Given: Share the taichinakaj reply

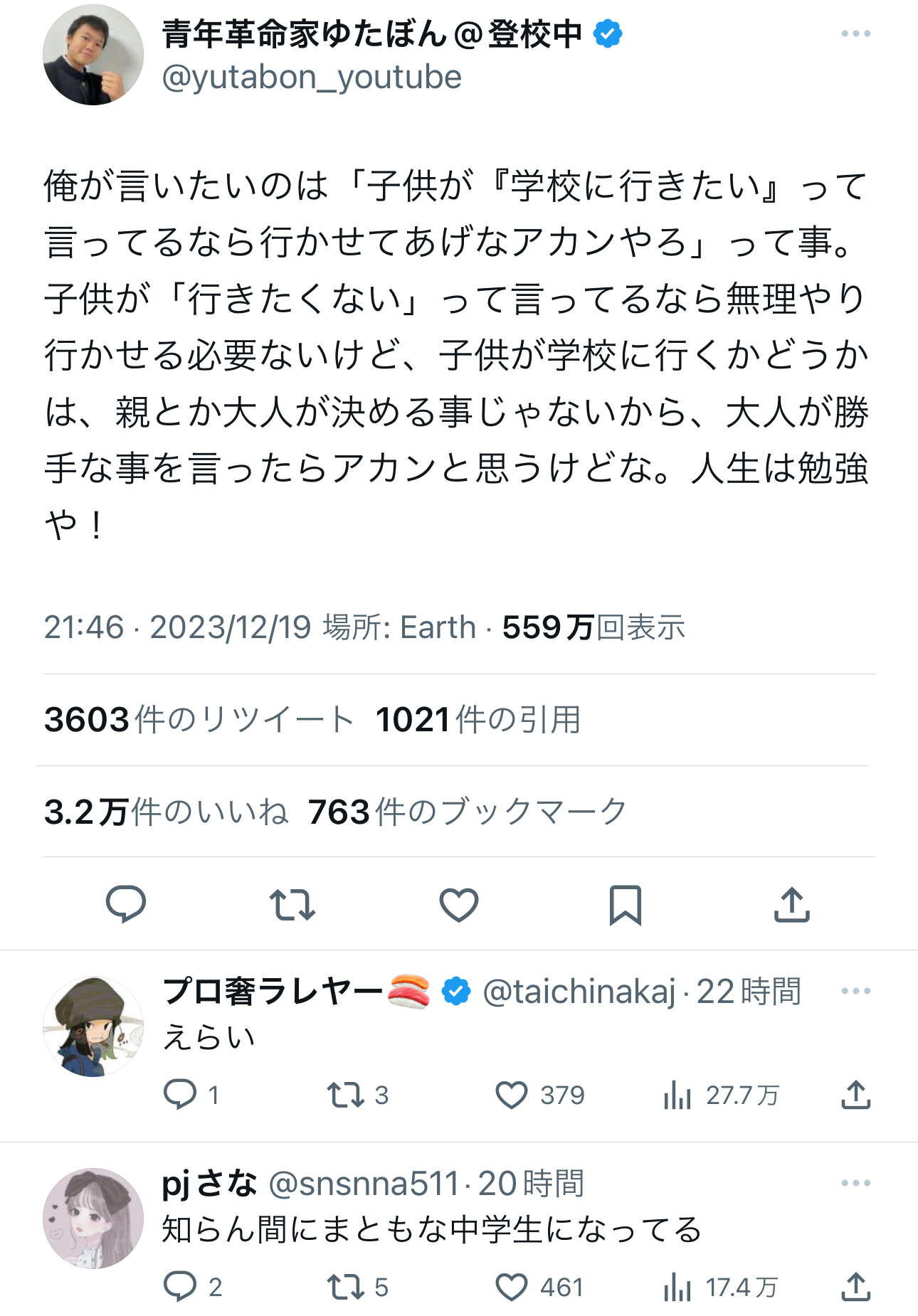Looking at the screenshot, I should pyautogui.click(x=856, y=1095).
